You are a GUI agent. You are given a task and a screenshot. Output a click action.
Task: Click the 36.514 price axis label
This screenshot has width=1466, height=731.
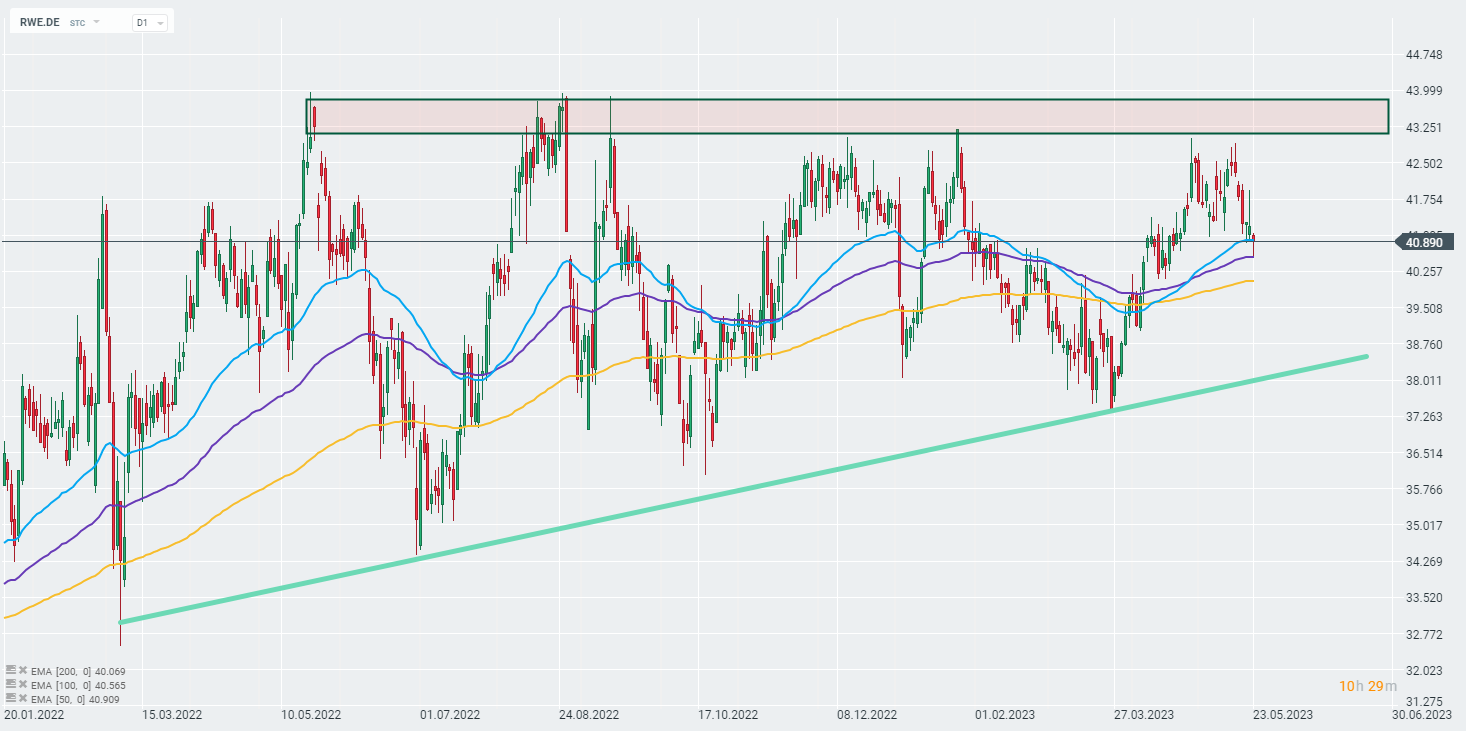click(1423, 453)
